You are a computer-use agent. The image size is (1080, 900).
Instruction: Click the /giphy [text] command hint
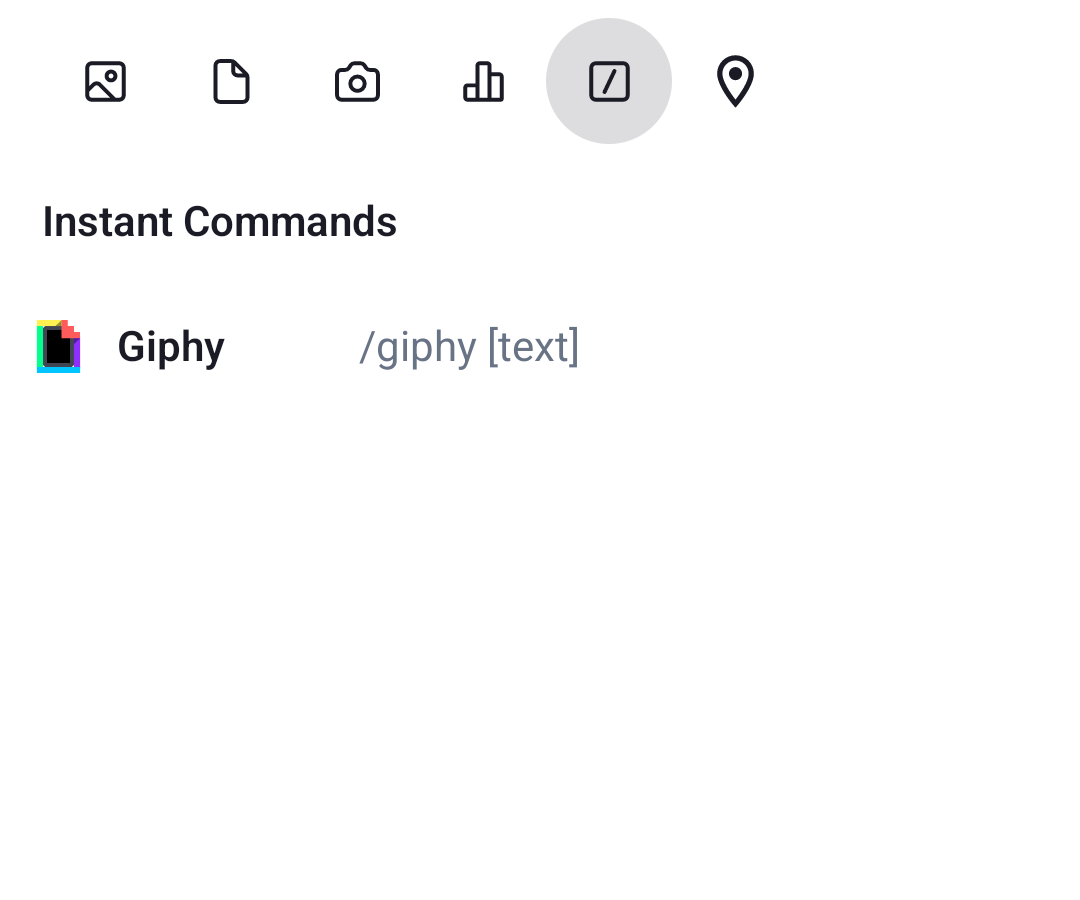tap(469, 346)
